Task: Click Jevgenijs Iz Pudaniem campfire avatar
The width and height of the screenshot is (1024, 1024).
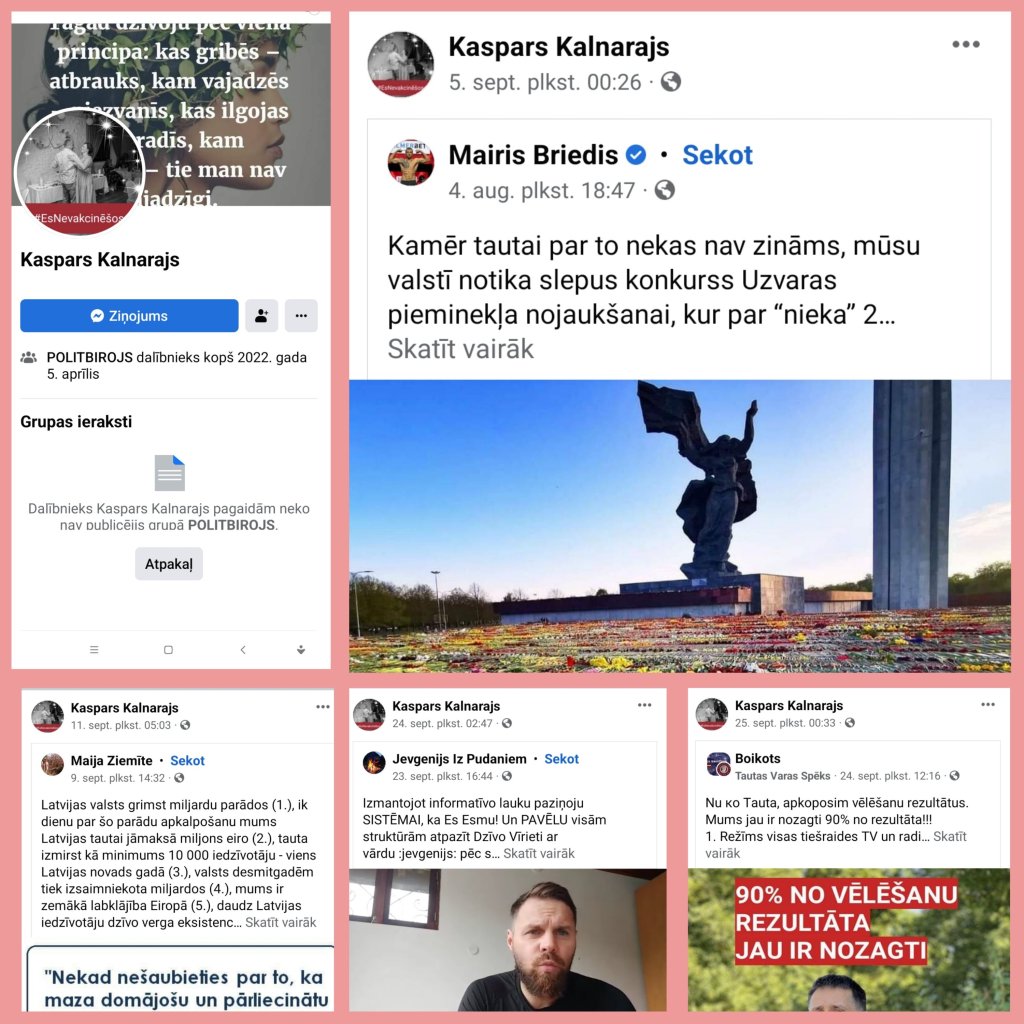Action: 374,762
